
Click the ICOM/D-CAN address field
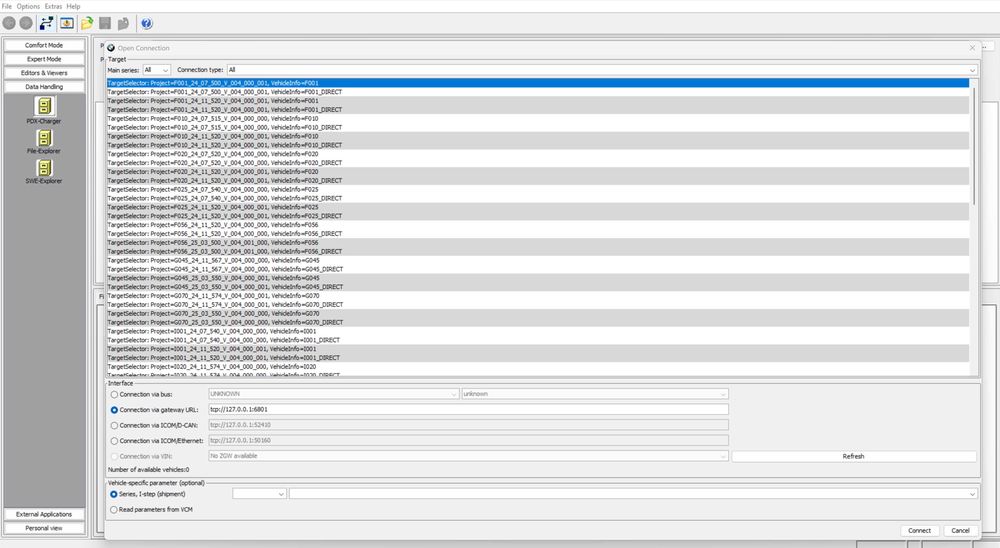[468, 425]
